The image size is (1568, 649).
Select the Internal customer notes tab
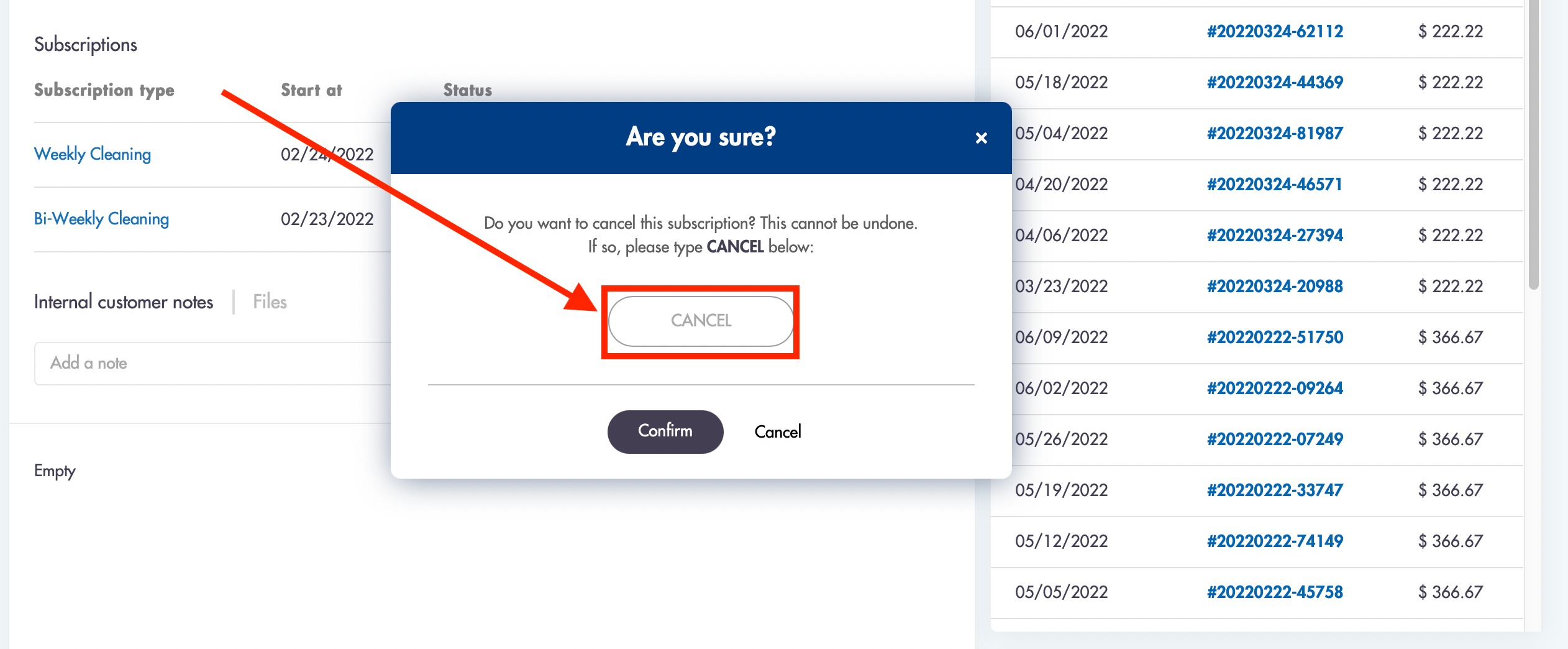[x=124, y=302]
